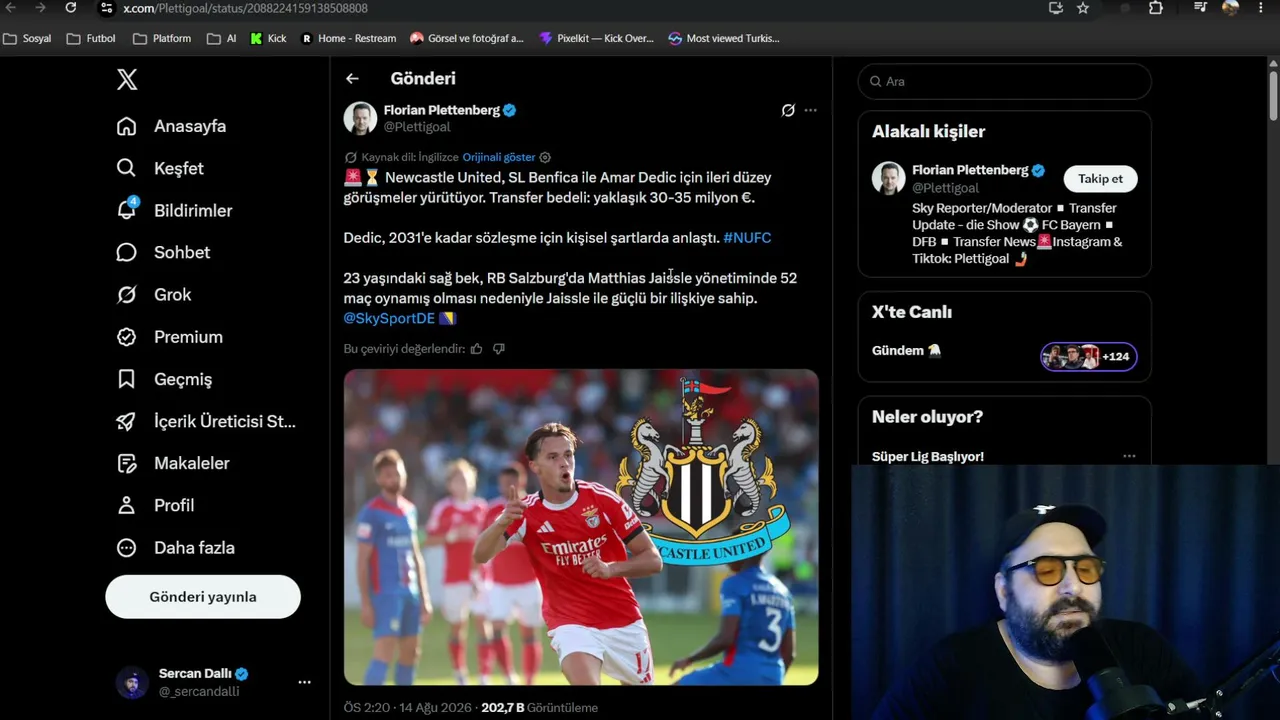Open the Pixelkit — Kick Over... bookmark

(x=596, y=39)
